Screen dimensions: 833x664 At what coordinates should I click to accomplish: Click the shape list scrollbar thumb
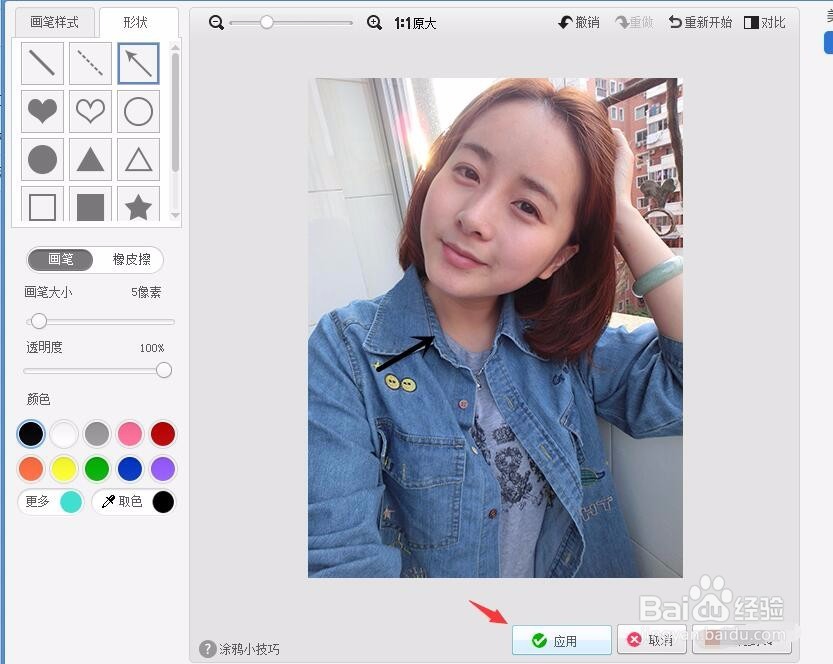click(x=175, y=112)
